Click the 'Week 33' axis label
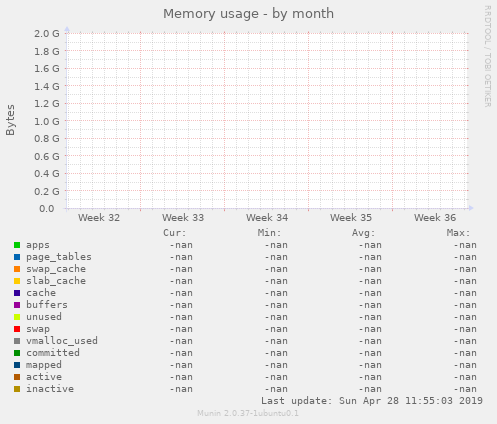 point(183,218)
